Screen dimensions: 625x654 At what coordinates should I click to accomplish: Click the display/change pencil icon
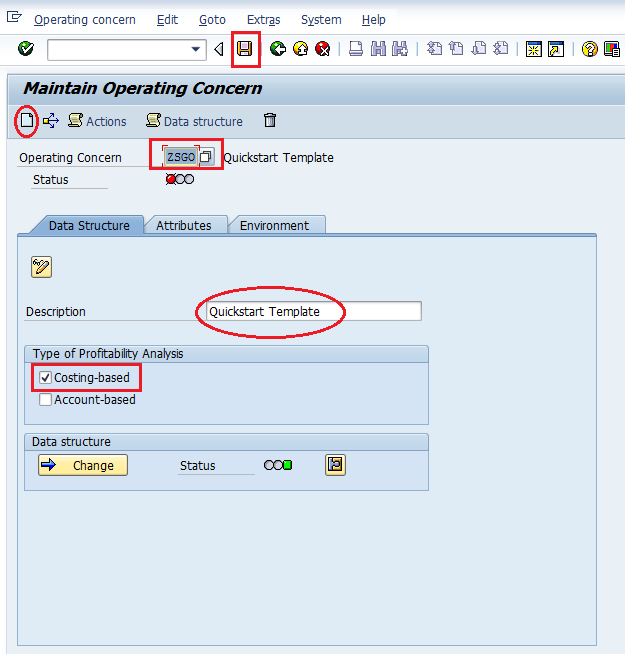[41, 267]
